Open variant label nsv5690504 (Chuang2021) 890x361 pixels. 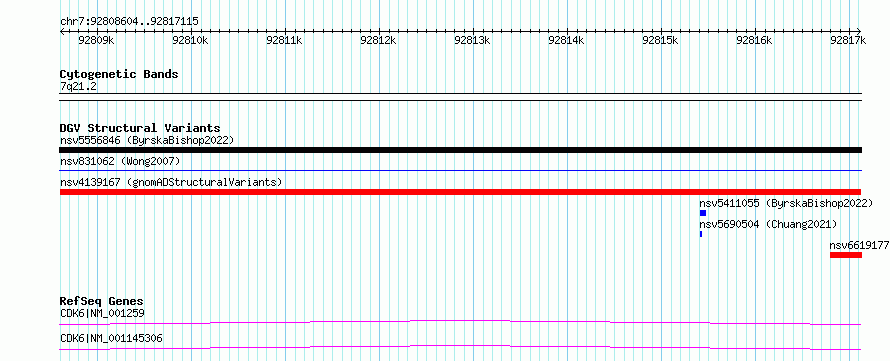tap(768, 224)
